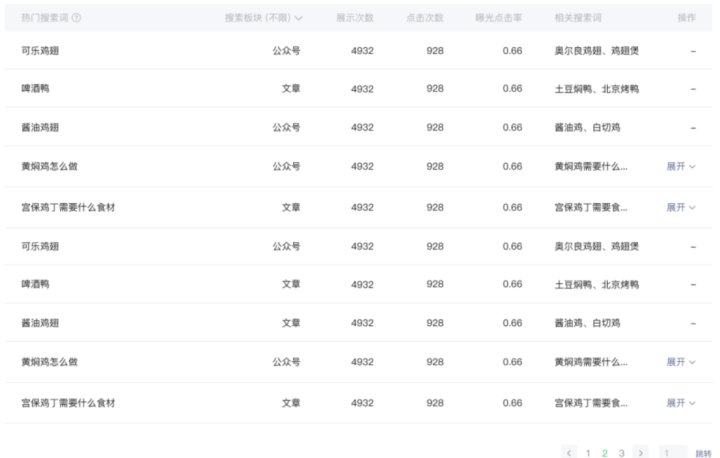The width and height of the screenshot is (720, 458).
Task: Expand the first 宫保鸡丁需要什么食材 row via 展开
Action: 681,207
